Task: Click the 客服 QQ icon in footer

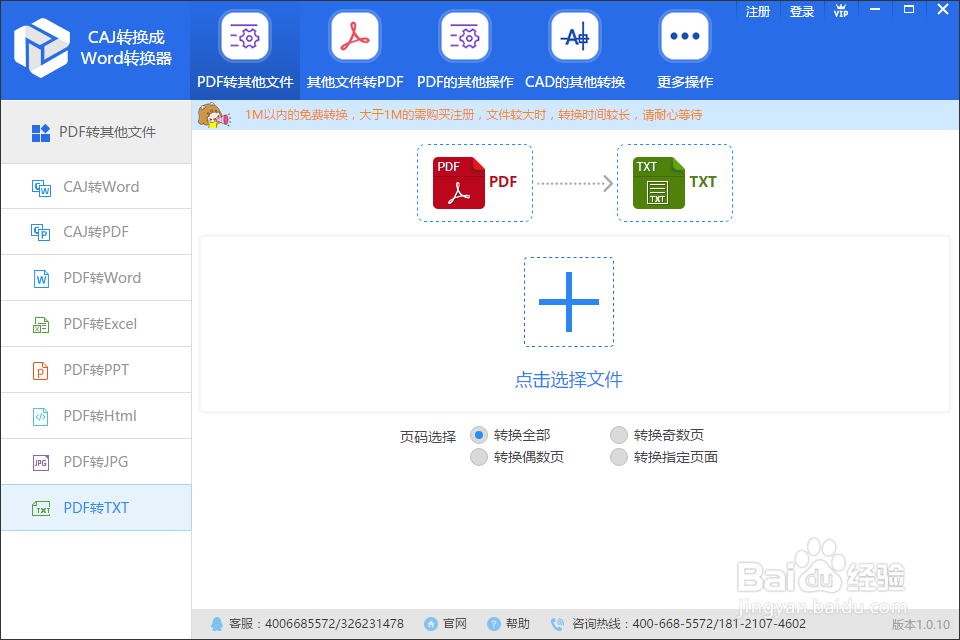Action: (x=217, y=624)
